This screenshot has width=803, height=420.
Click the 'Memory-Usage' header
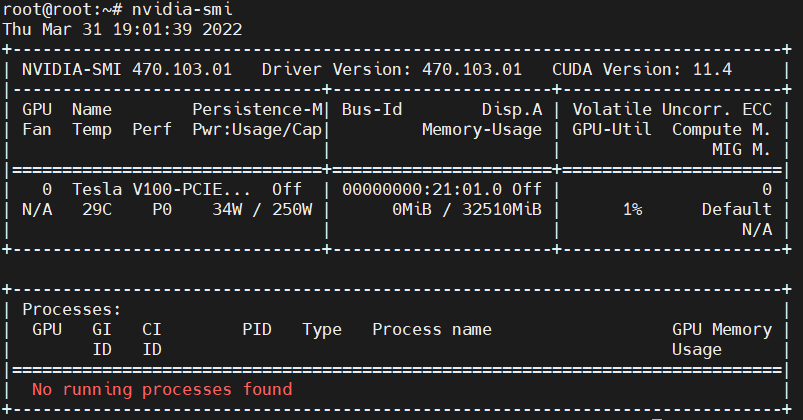coord(482,130)
